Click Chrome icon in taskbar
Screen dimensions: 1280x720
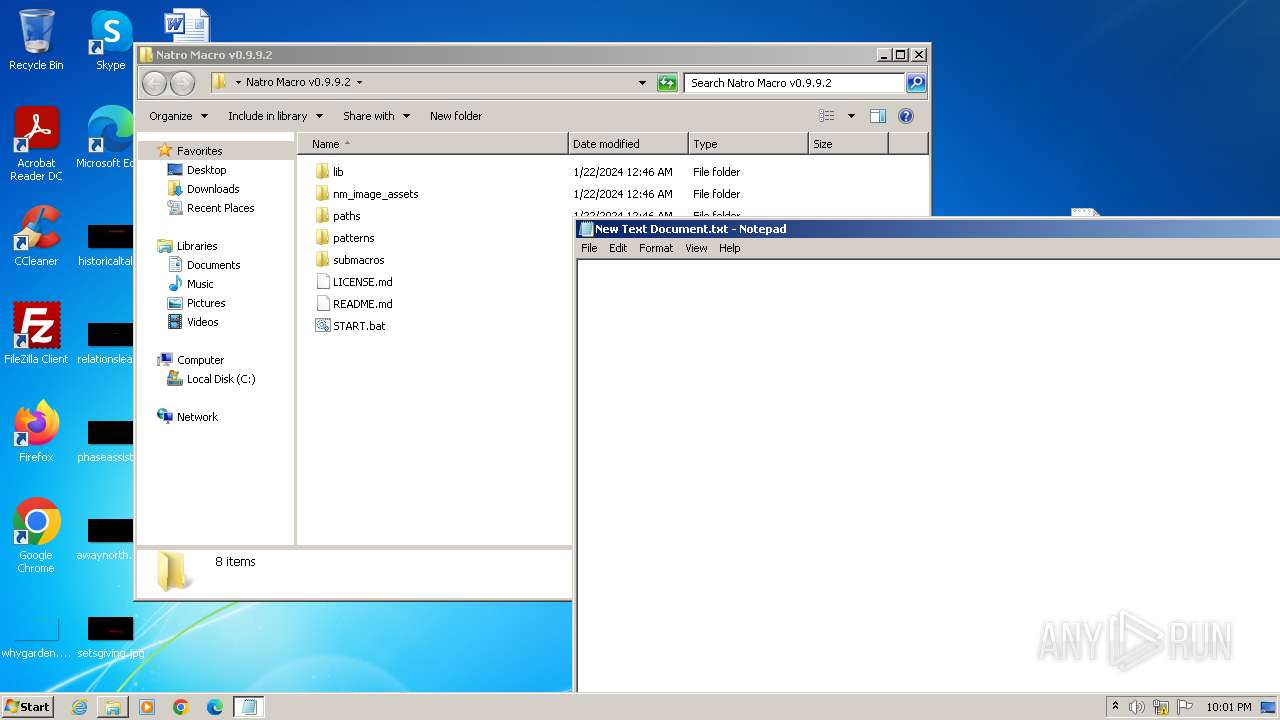181,707
